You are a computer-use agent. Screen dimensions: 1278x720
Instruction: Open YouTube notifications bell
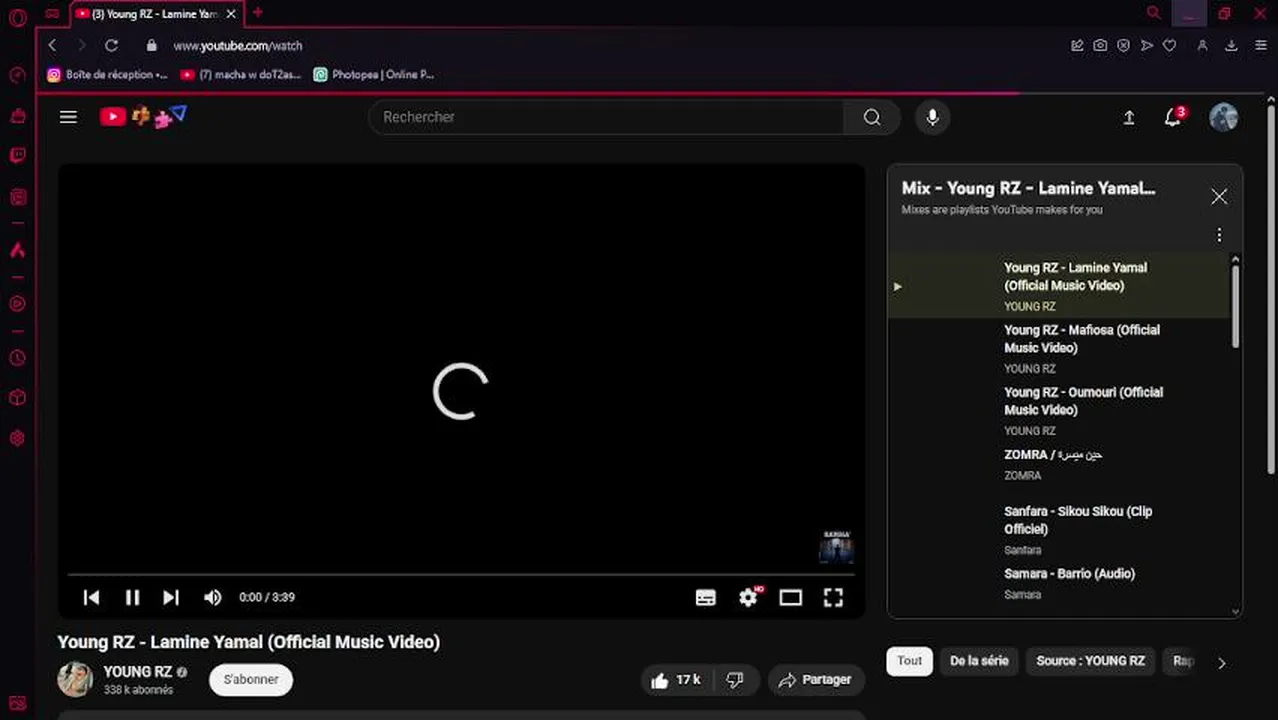pos(1173,117)
